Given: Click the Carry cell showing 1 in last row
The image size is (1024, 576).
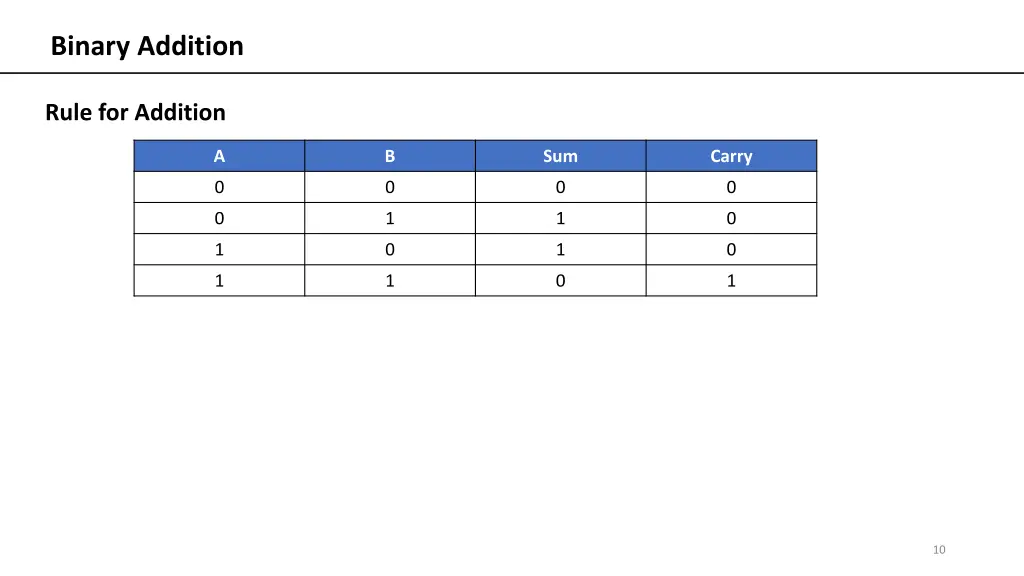Looking at the screenshot, I should [x=731, y=281].
